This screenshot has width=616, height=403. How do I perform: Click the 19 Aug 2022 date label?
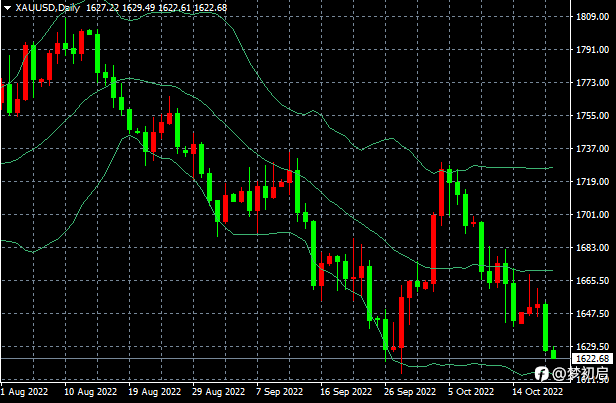[x=154, y=392]
